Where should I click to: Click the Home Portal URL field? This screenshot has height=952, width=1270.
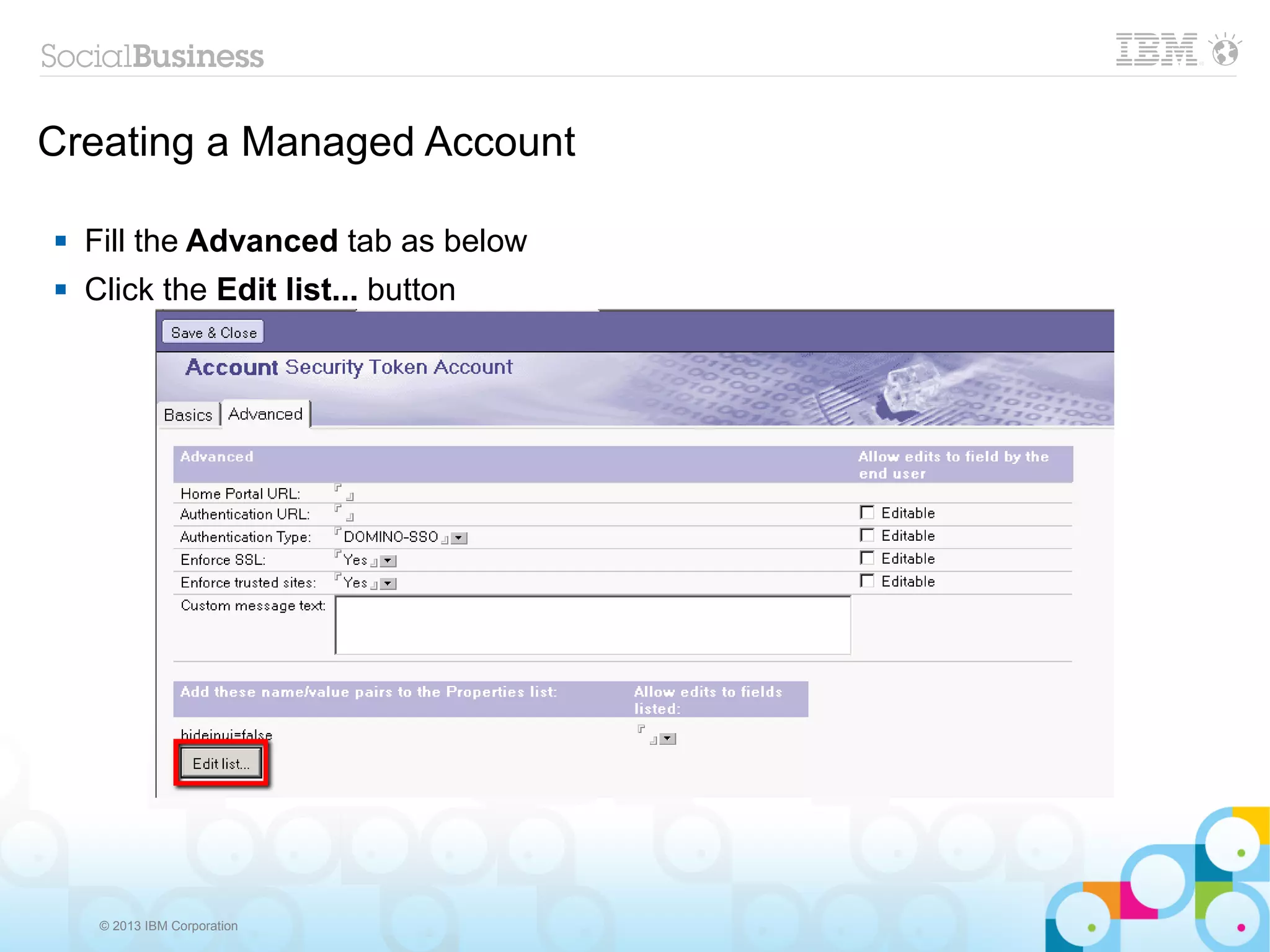coord(344,492)
